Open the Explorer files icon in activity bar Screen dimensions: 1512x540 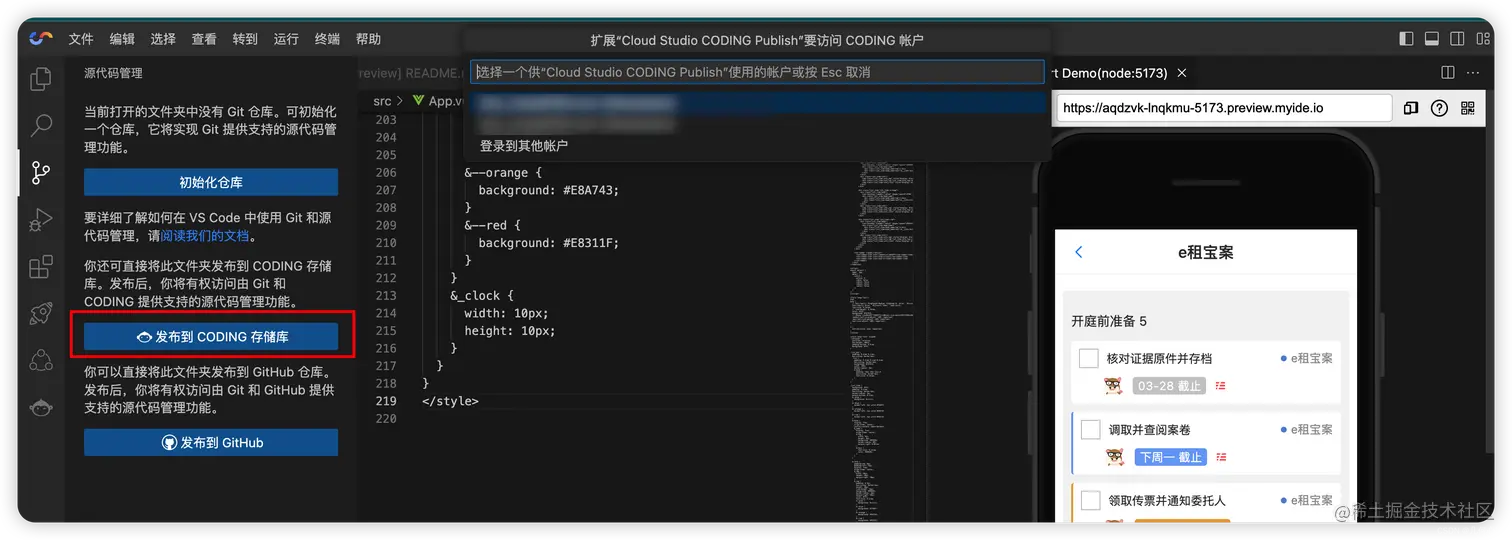pos(41,78)
